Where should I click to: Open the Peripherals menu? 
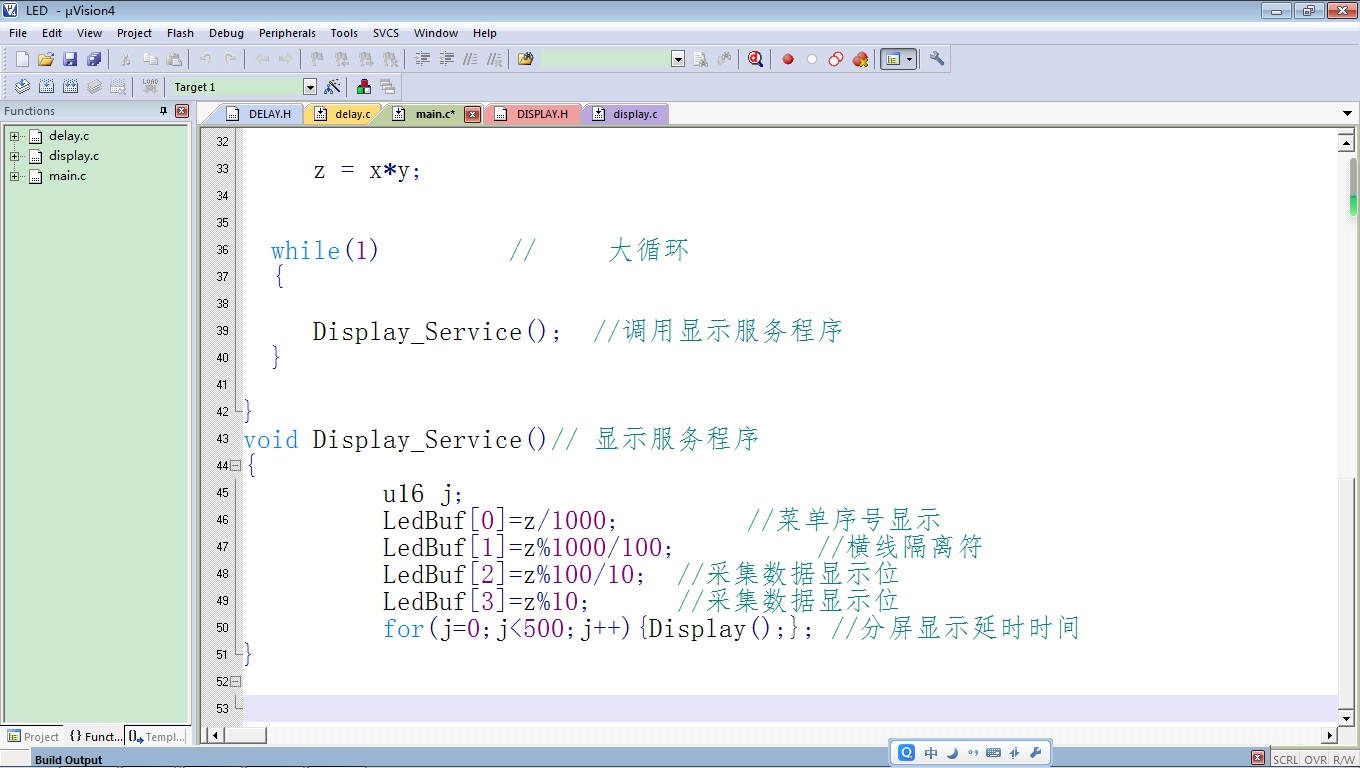[x=287, y=33]
